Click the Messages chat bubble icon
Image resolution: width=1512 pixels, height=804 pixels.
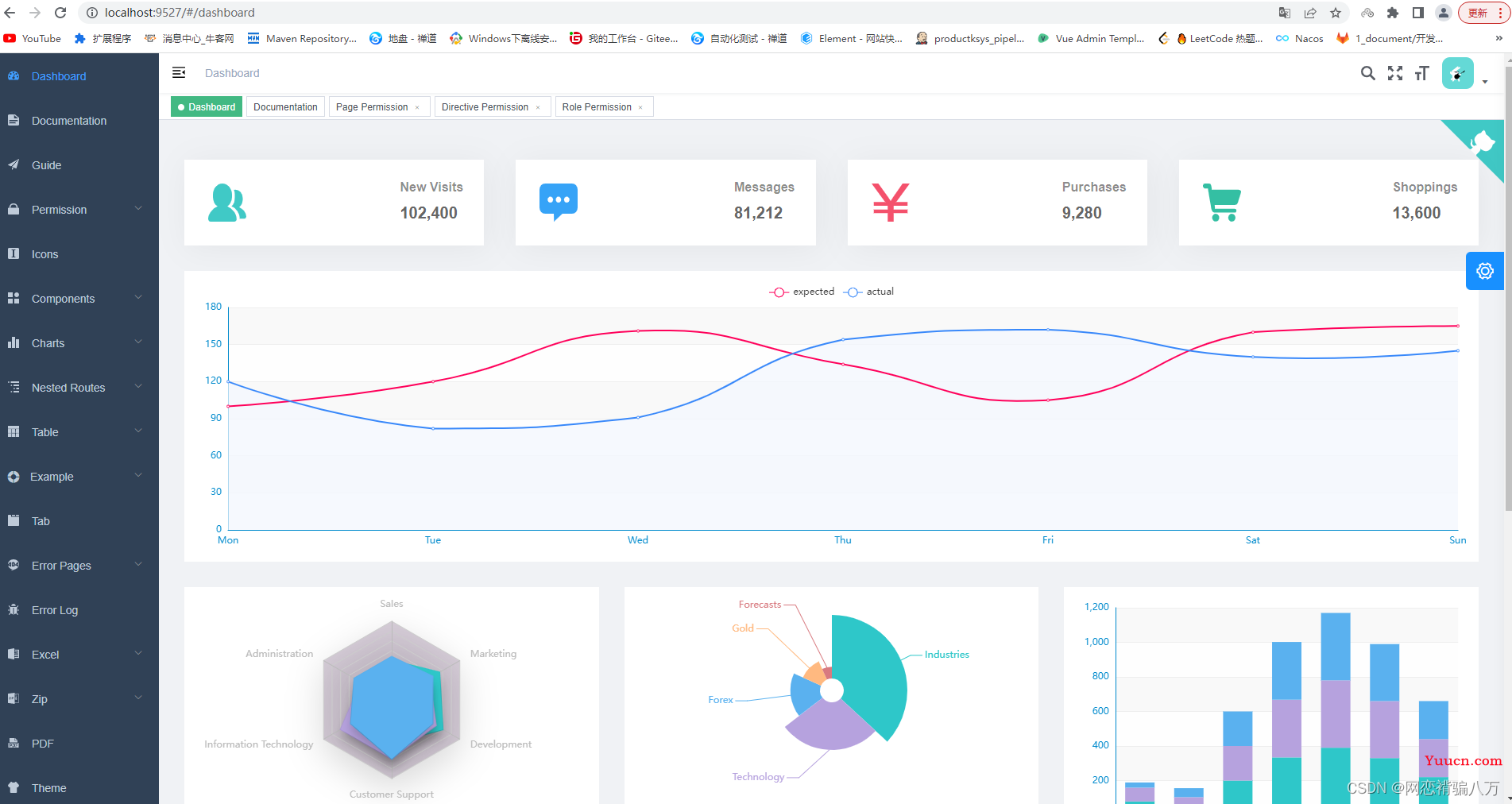559,202
